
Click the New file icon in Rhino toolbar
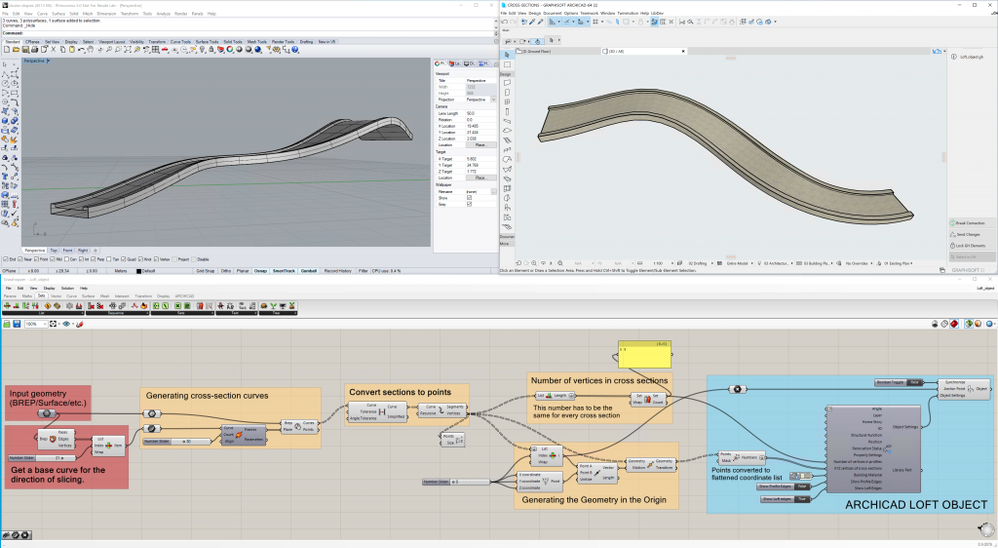point(5,49)
